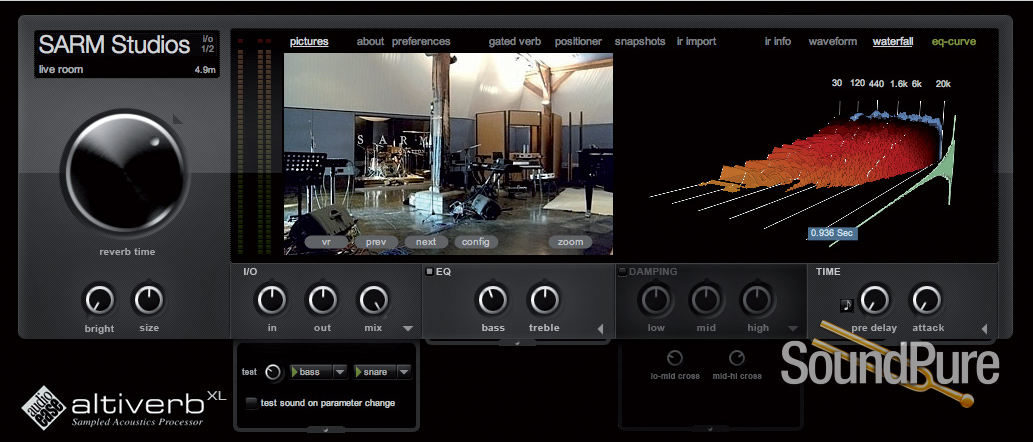Switch to the waveform view
The width and height of the screenshot is (1033, 442).
[x=833, y=41]
